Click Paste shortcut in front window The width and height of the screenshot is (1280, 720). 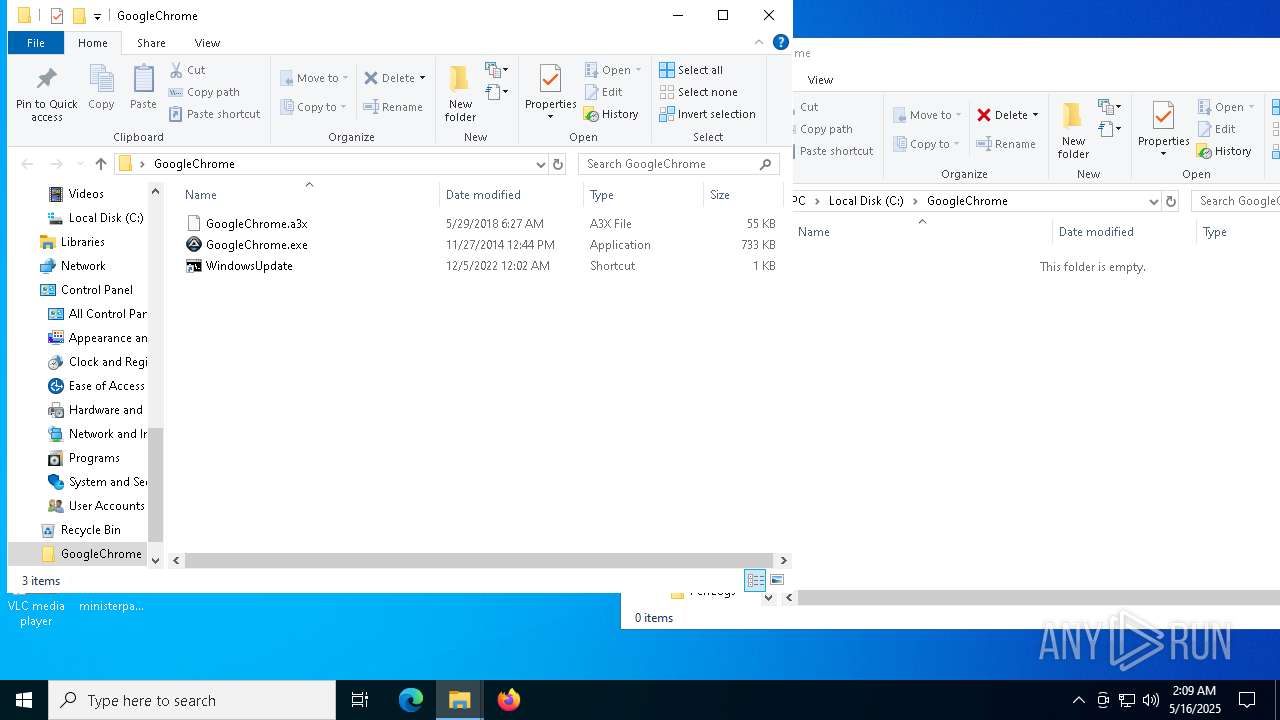pos(214,114)
